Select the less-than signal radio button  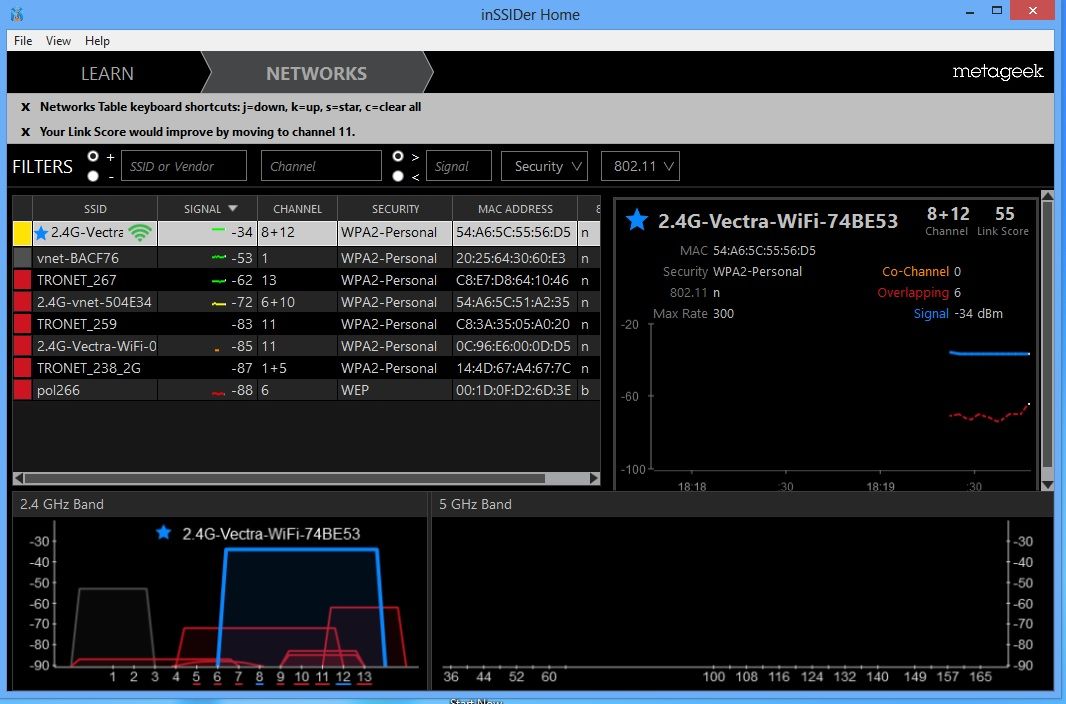point(398,176)
